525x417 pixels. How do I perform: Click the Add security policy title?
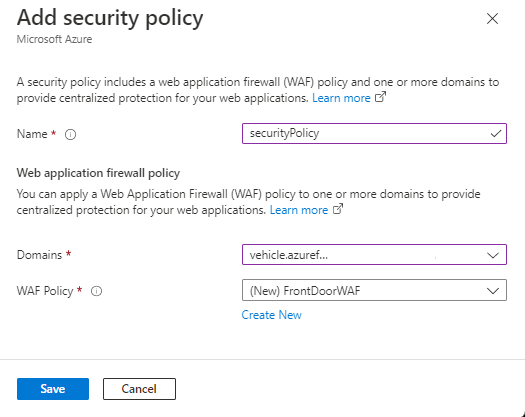(x=110, y=18)
